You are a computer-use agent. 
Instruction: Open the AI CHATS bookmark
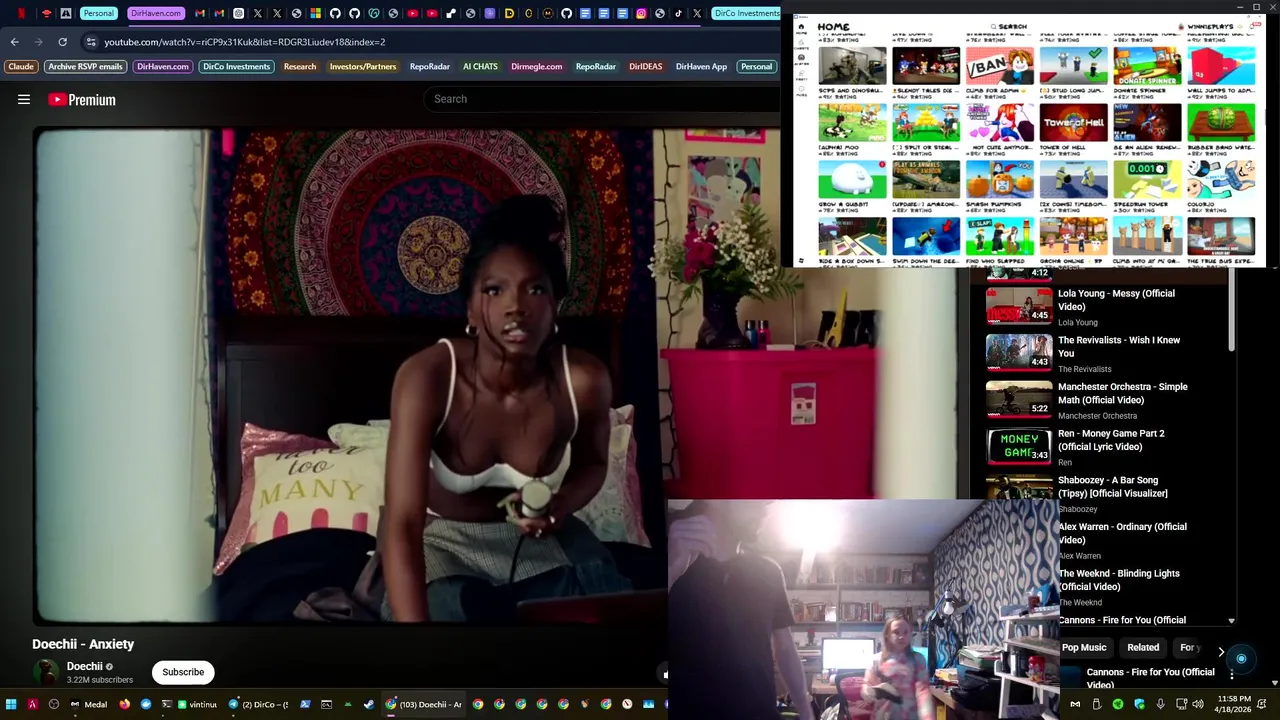[x=480, y=66]
